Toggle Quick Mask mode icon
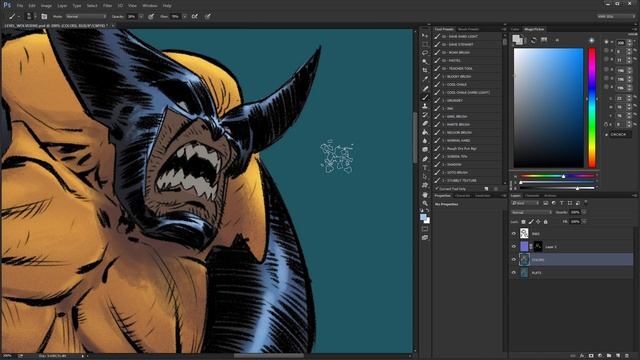This screenshot has height=360, width=640. click(x=425, y=229)
